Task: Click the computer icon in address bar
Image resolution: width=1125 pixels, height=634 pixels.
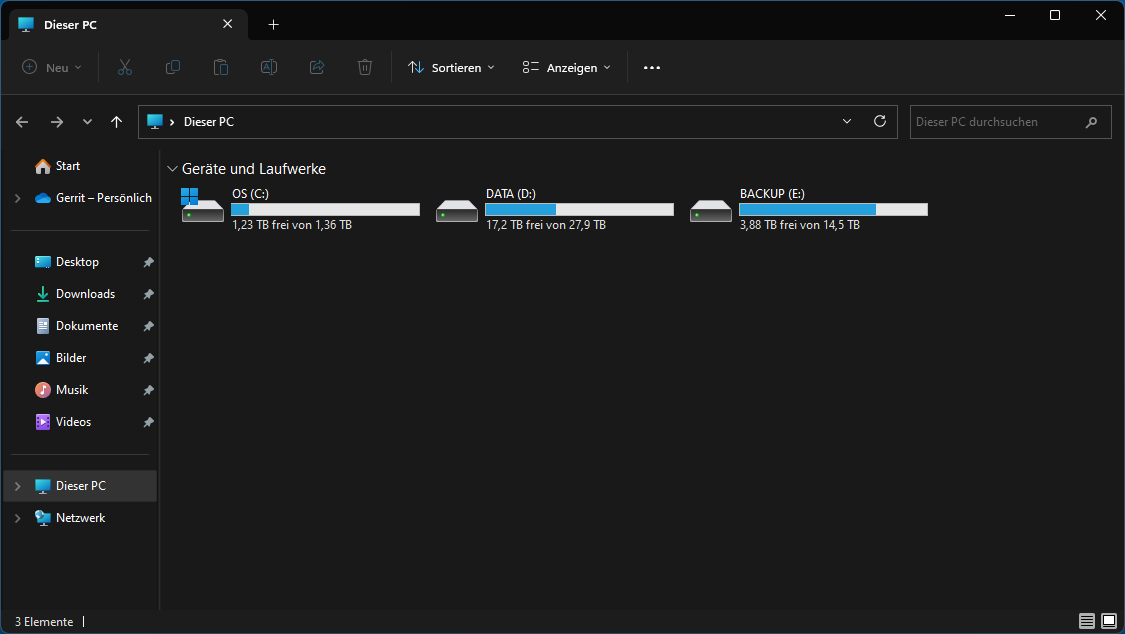Action: (x=154, y=121)
